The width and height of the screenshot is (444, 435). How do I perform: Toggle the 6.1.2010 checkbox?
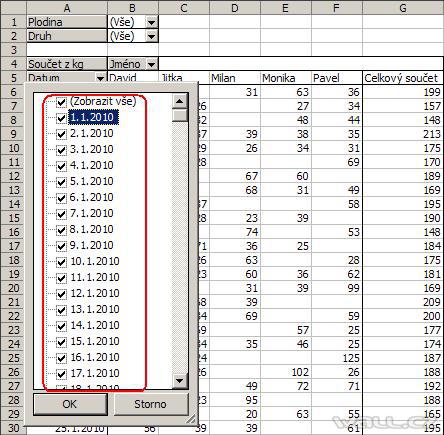[61, 198]
